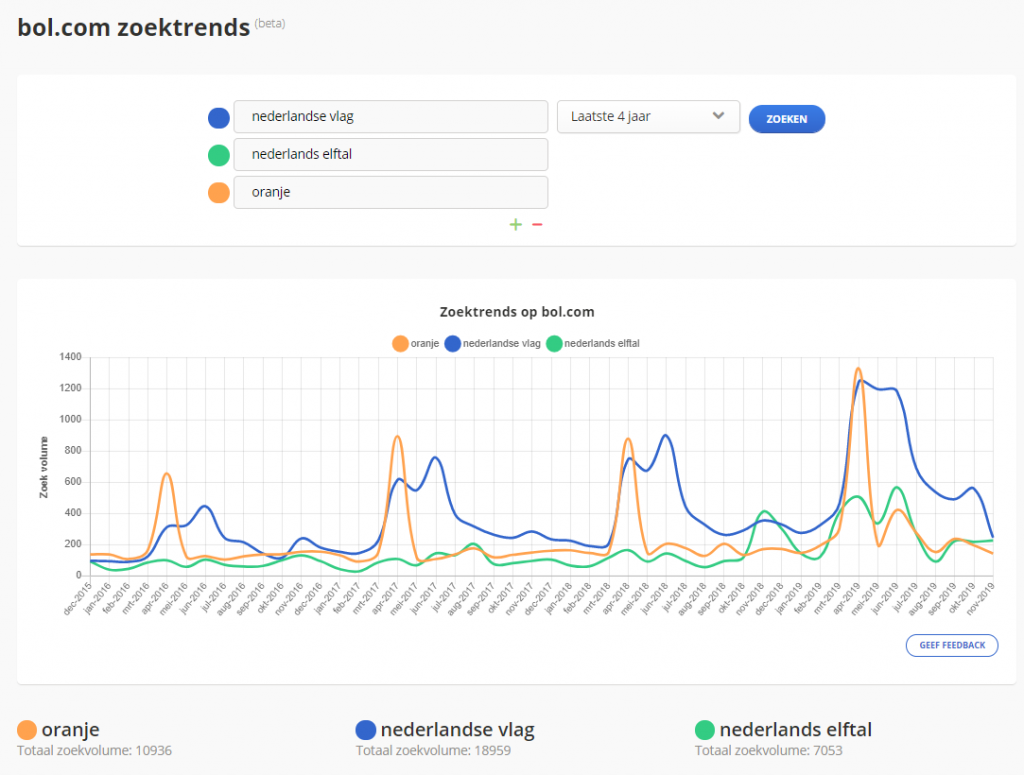Click the 1400 value on y-axis
Screen dimensions: 1024x775
point(71,357)
